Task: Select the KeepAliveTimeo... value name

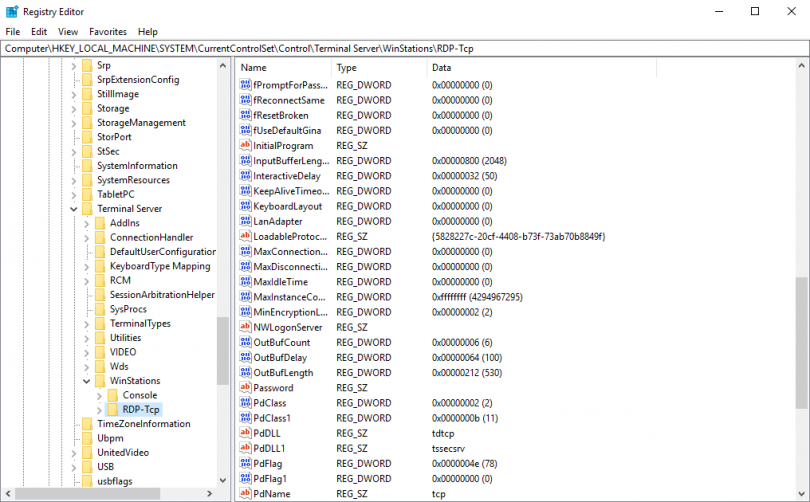Action: pyautogui.click(x=291, y=191)
